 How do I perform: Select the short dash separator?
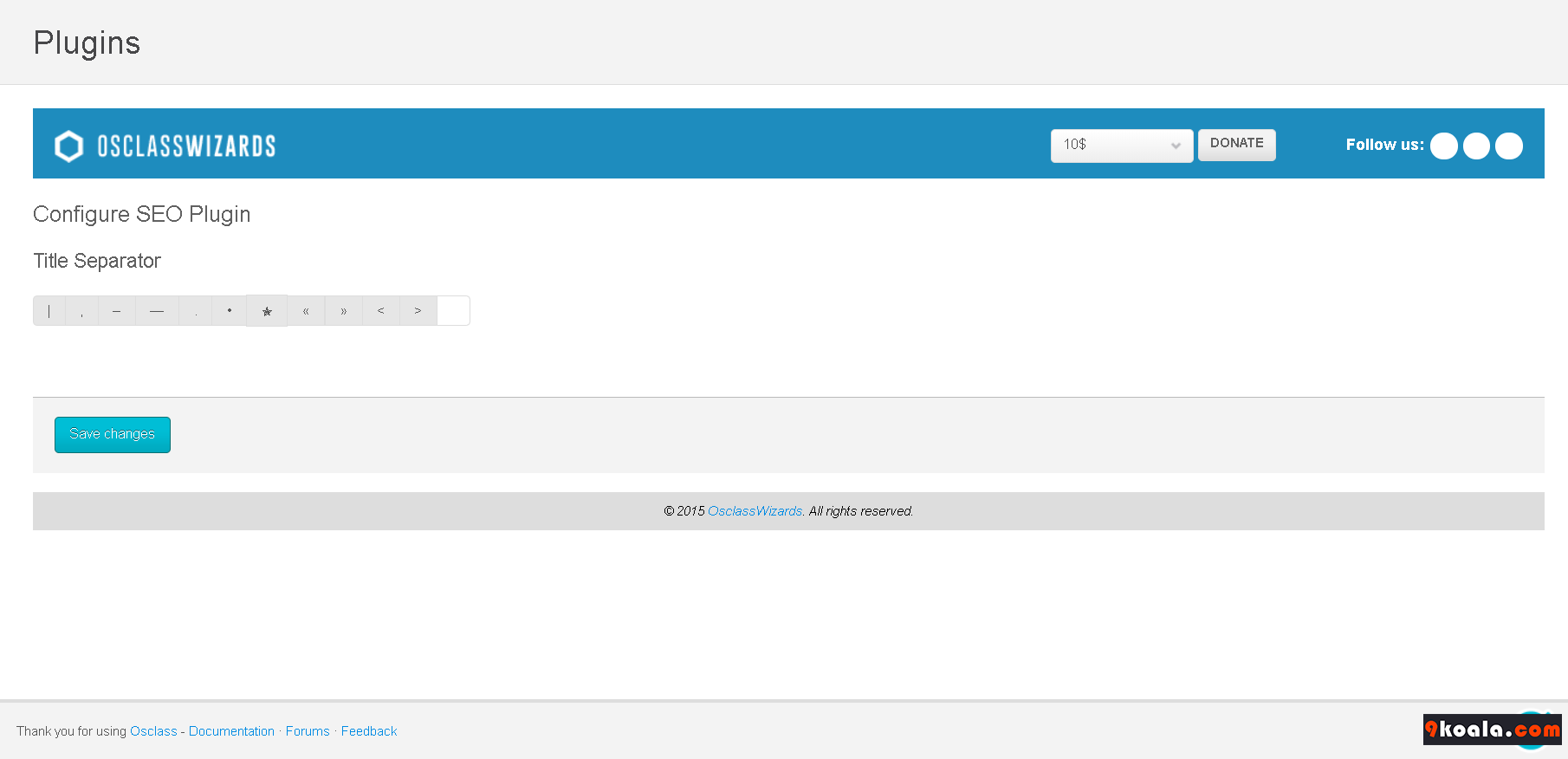(117, 311)
